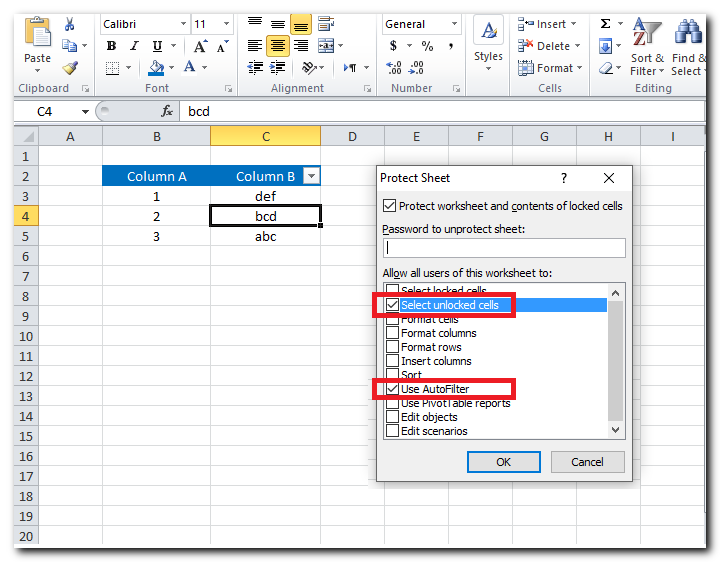Click the AutoSum sigma icon
This screenshot has width=720, height=562.
[606, 24]
